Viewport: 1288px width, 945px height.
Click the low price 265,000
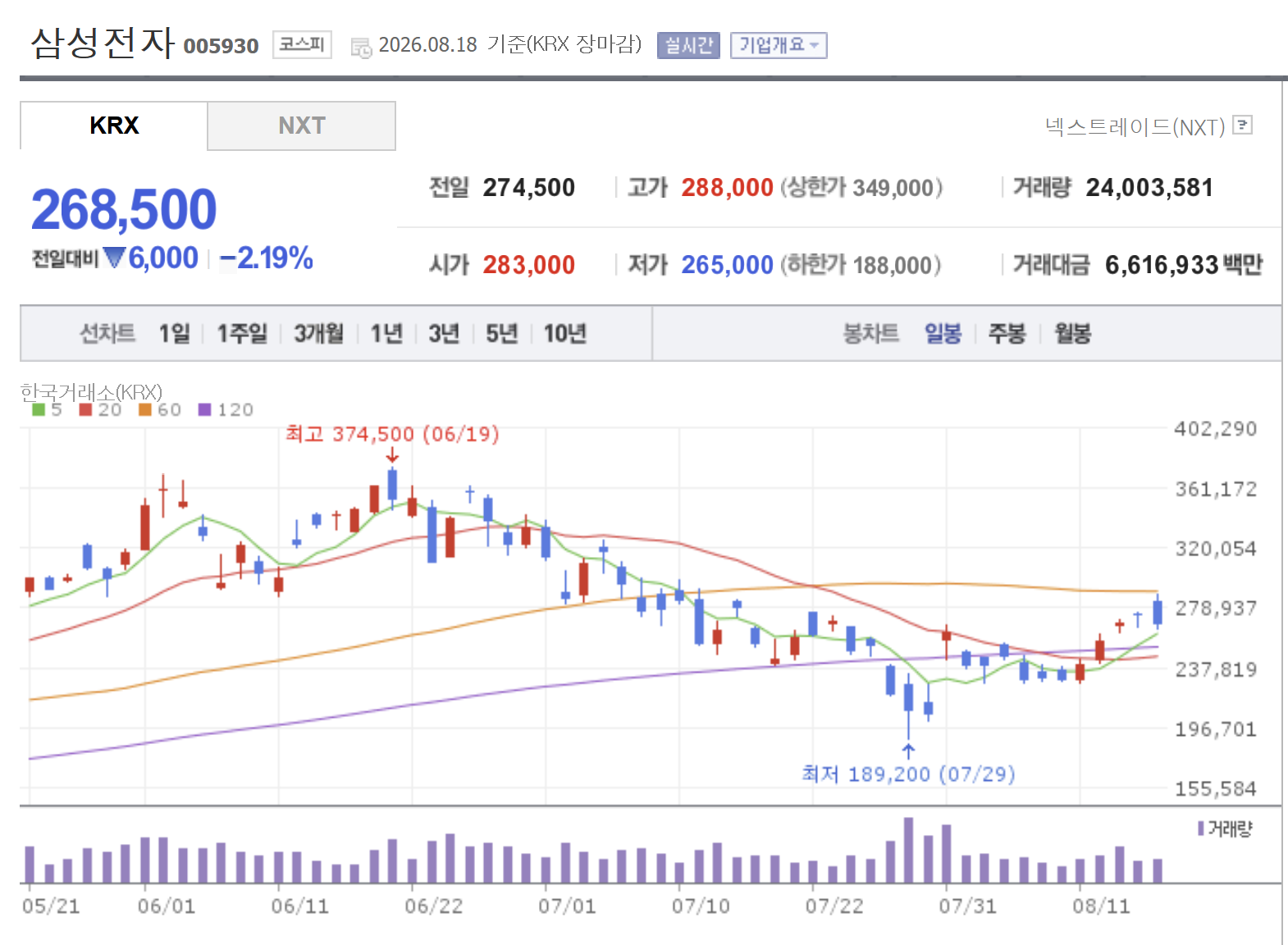727,265
